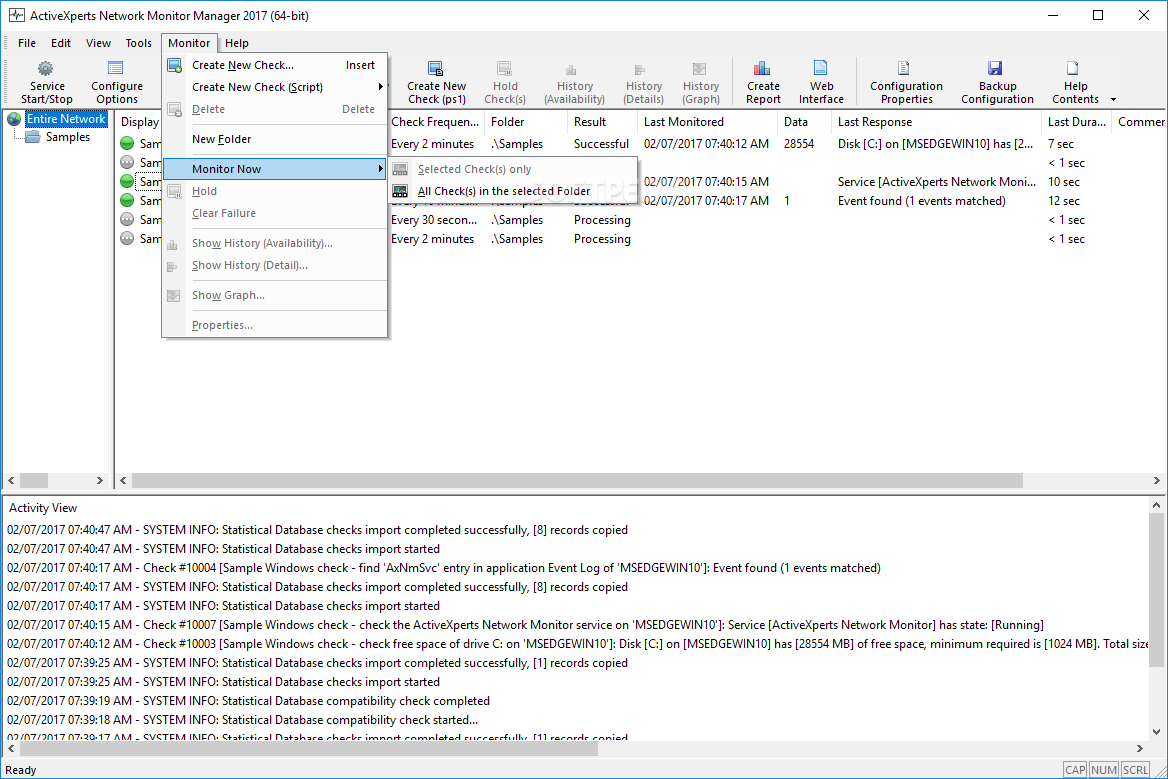The width and height of the screenshot is (1168, 779).
Task: Close the open Monitor menu
Action: pos(189,43)
